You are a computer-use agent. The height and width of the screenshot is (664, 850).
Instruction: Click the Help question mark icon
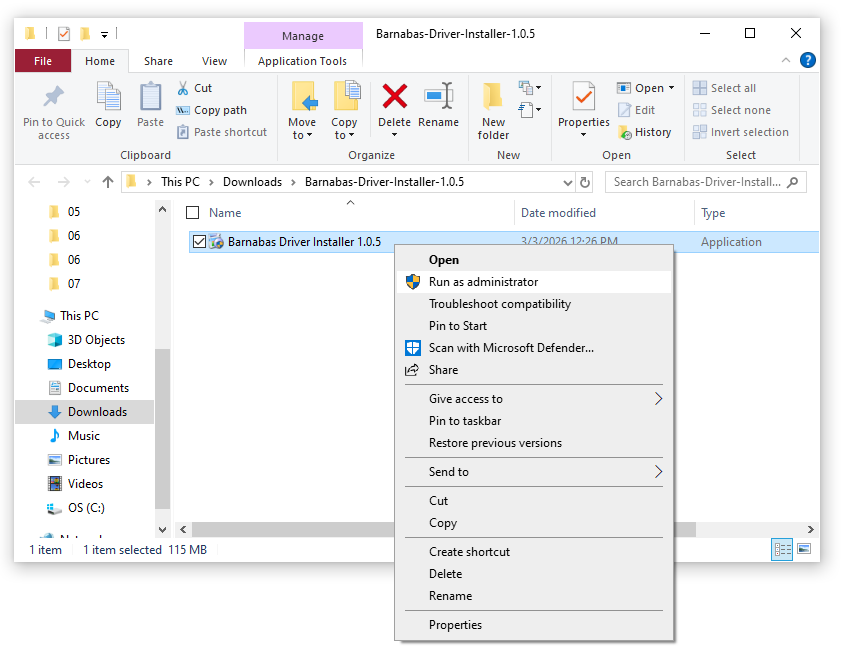(807, 61)
